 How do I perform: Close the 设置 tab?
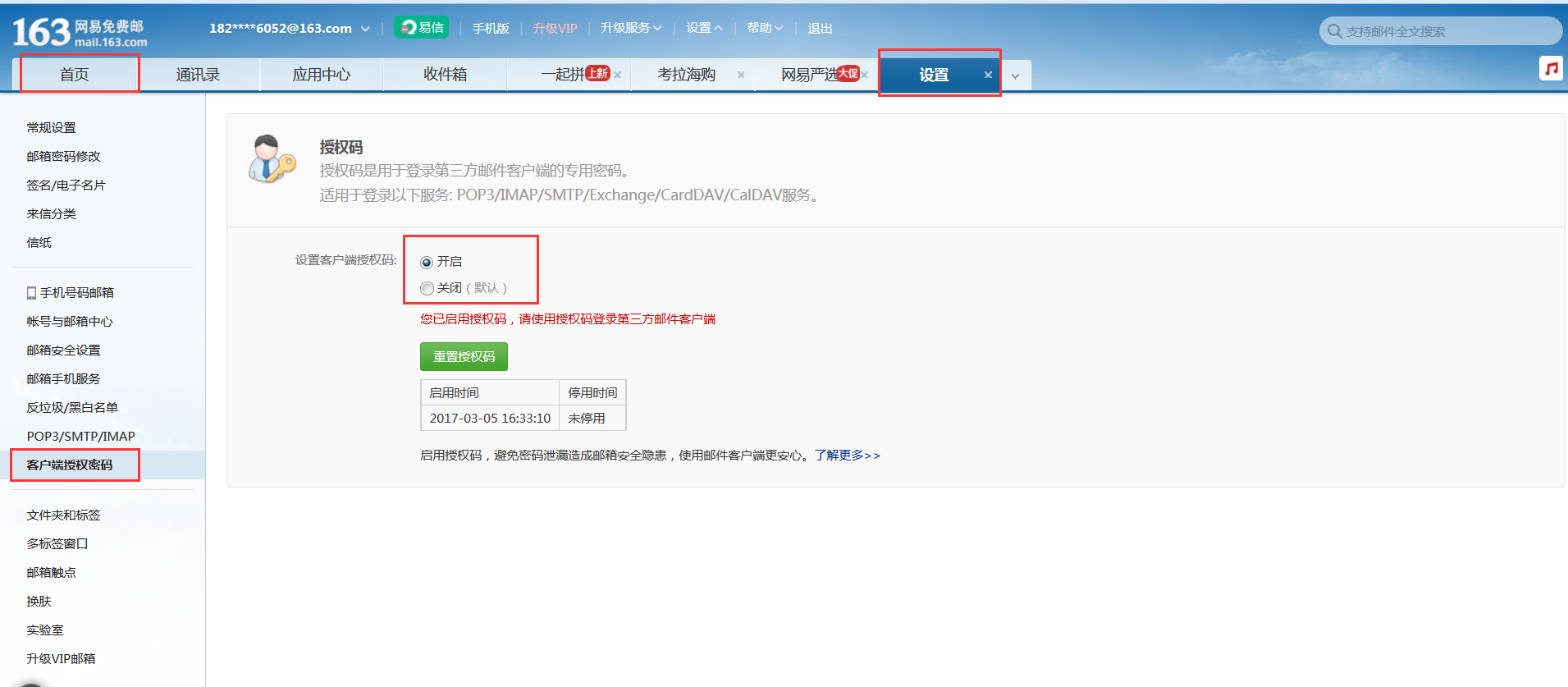(x=988, y=75)
